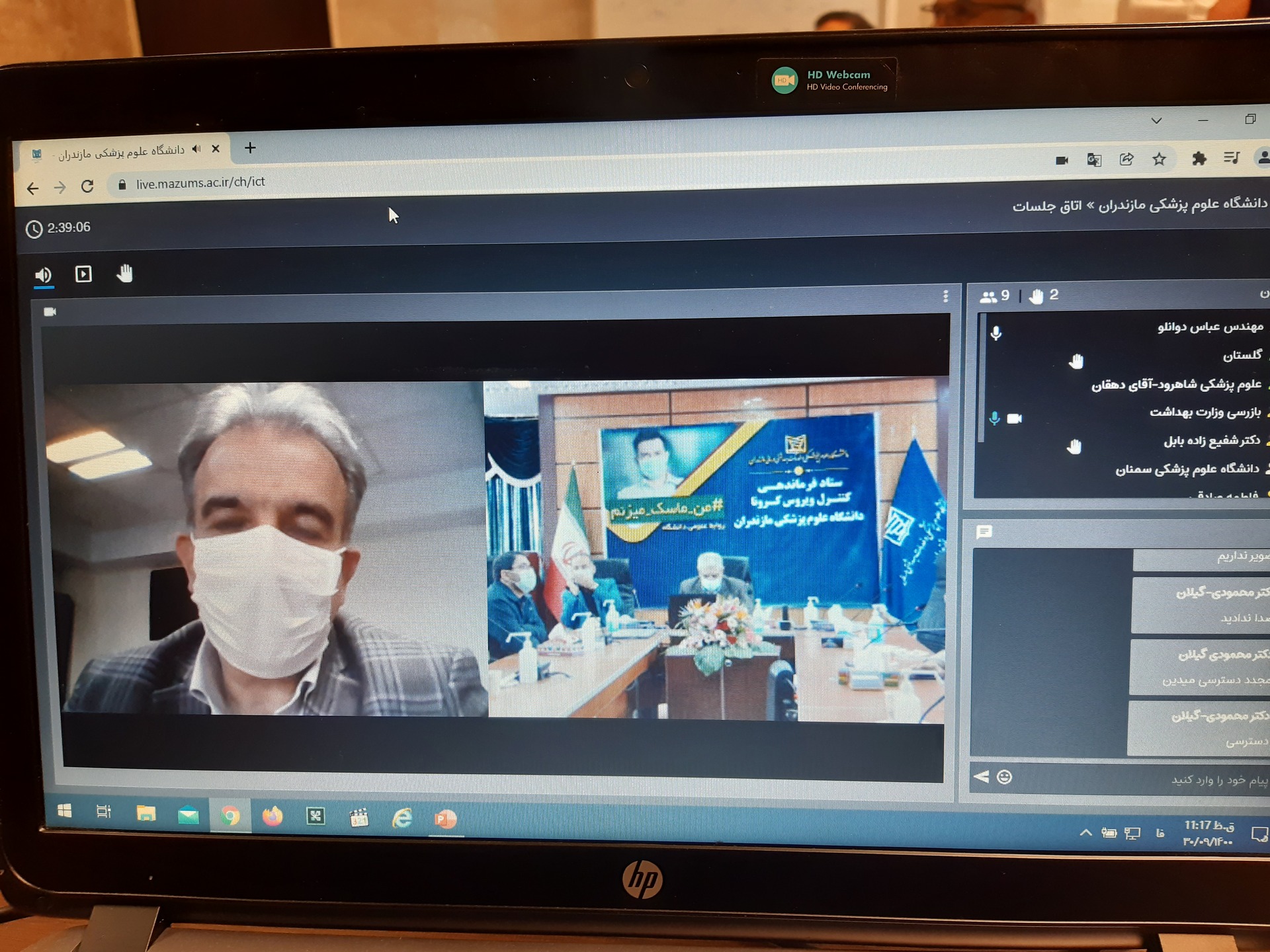The image size is (1270, 952).
Task: Switch to PowerPoint on taskbar
Action: pos(446,820)
